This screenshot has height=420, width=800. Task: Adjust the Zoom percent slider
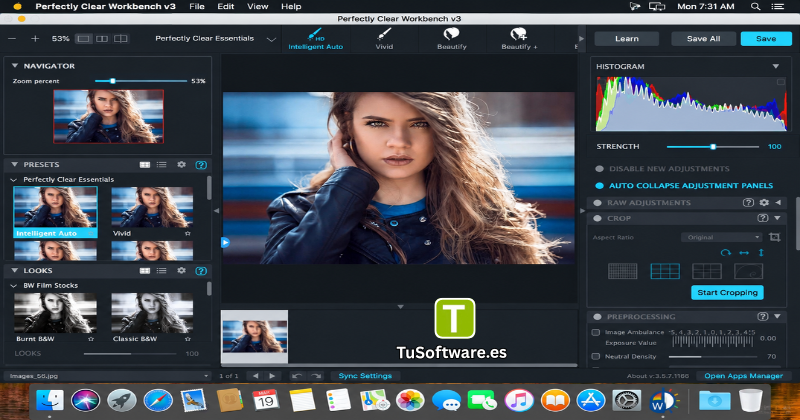(x=113, y=81)
